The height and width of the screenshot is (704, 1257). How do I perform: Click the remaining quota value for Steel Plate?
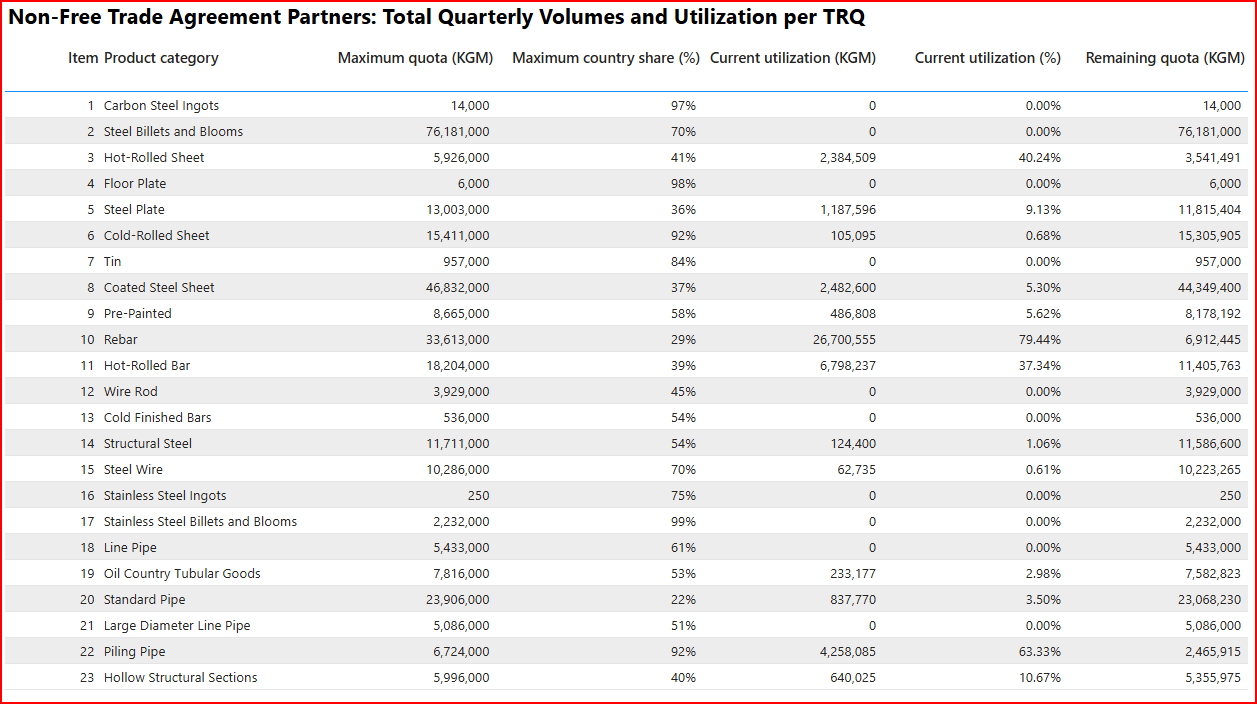click(x=1211, y=209)
